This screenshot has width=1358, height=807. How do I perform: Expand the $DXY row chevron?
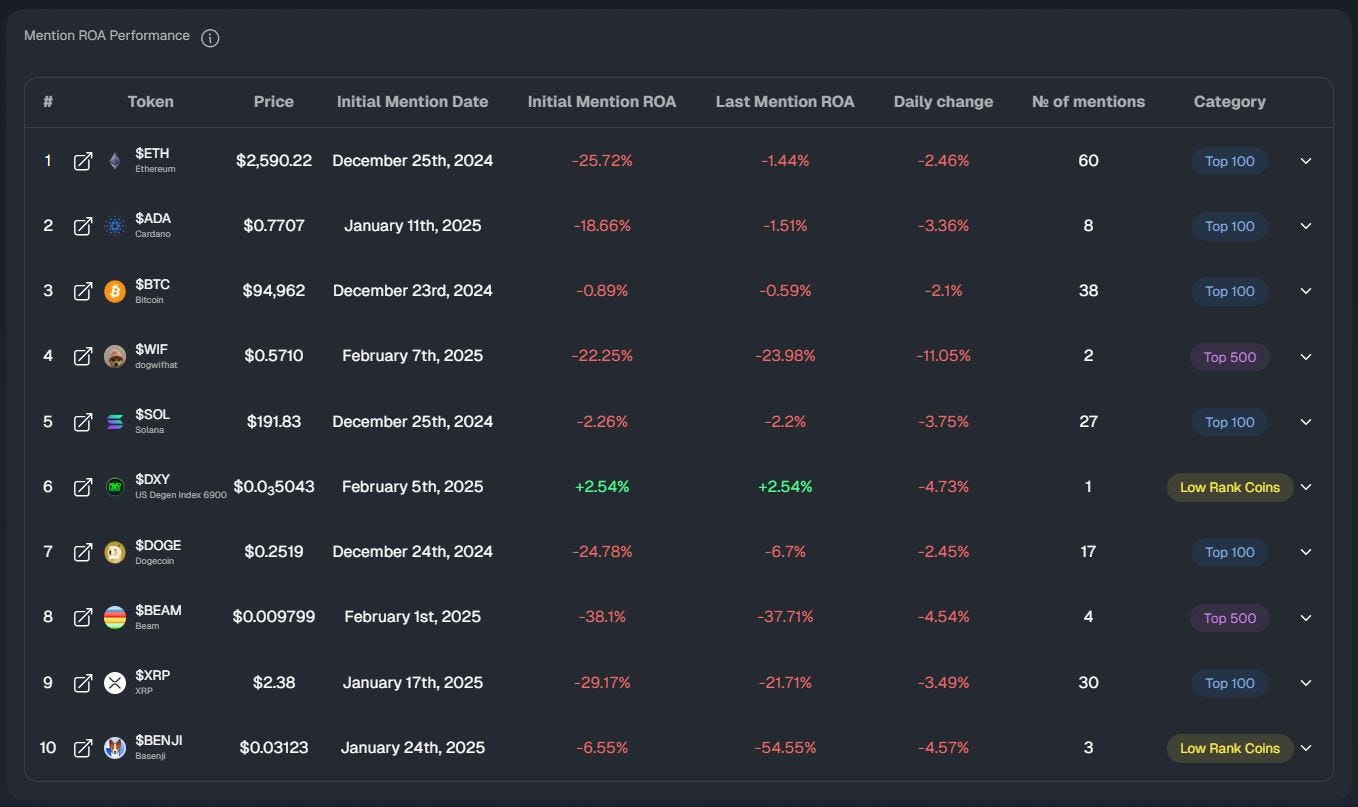pos(1305,487)
